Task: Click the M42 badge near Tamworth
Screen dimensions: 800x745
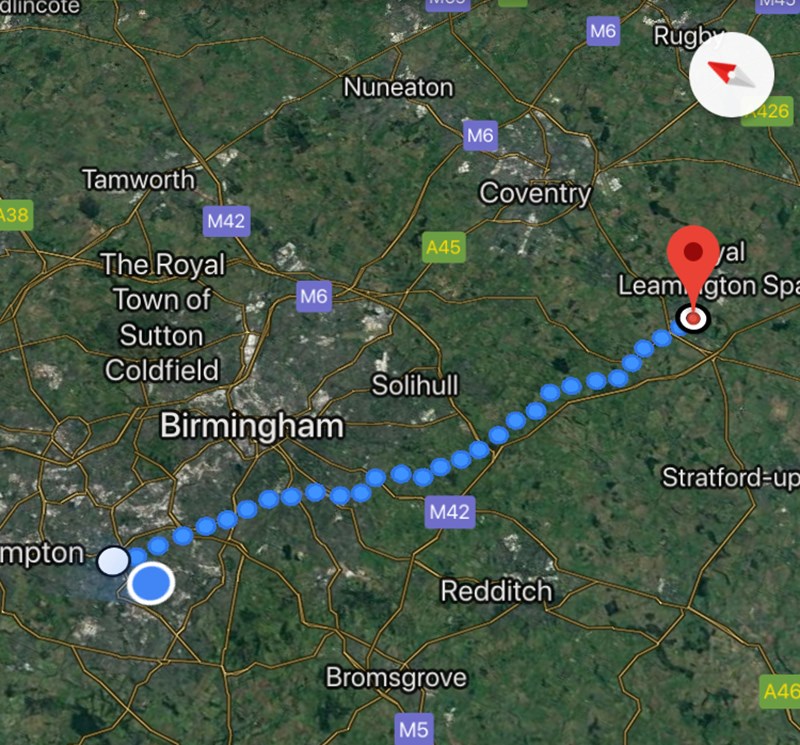Action: (227, 221)
